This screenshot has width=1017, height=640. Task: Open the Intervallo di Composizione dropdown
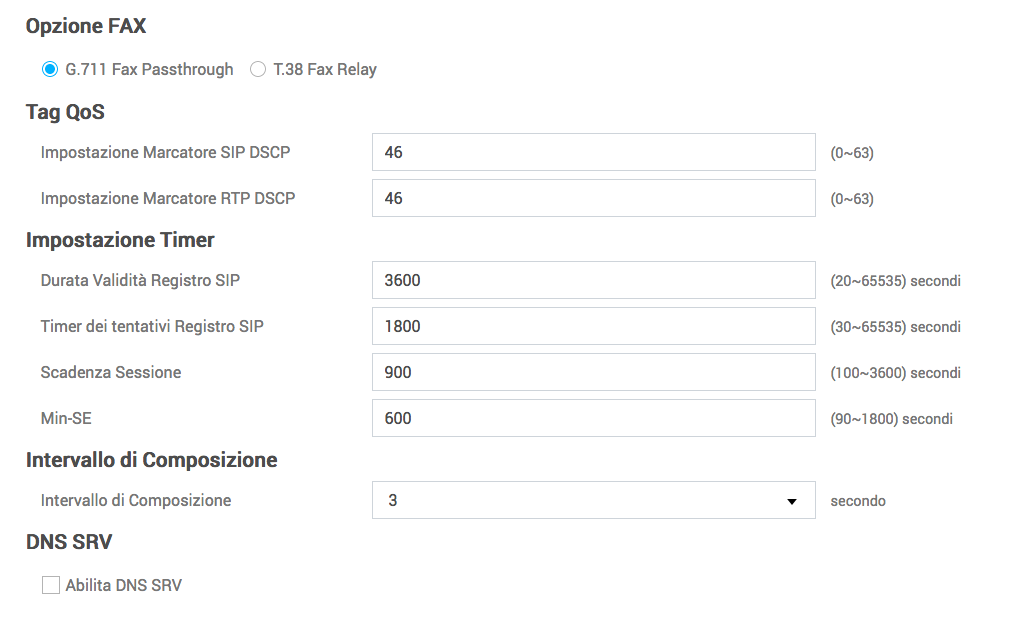(593, 500)
